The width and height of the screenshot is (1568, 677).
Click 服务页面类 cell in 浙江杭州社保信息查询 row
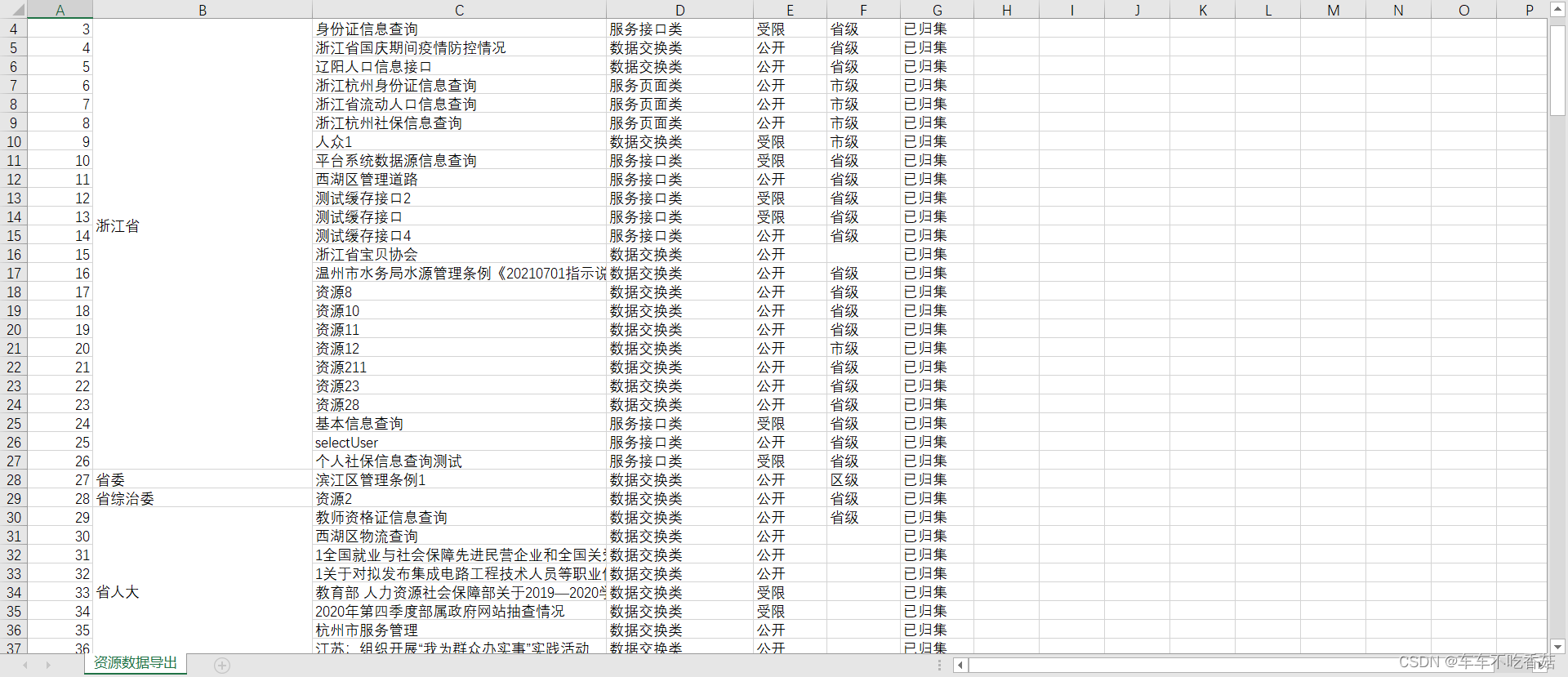(x=679, y=122)
